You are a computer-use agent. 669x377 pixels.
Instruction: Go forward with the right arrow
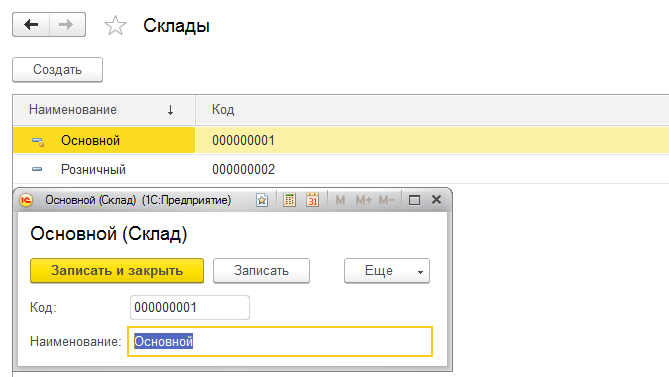click(67, 25)
